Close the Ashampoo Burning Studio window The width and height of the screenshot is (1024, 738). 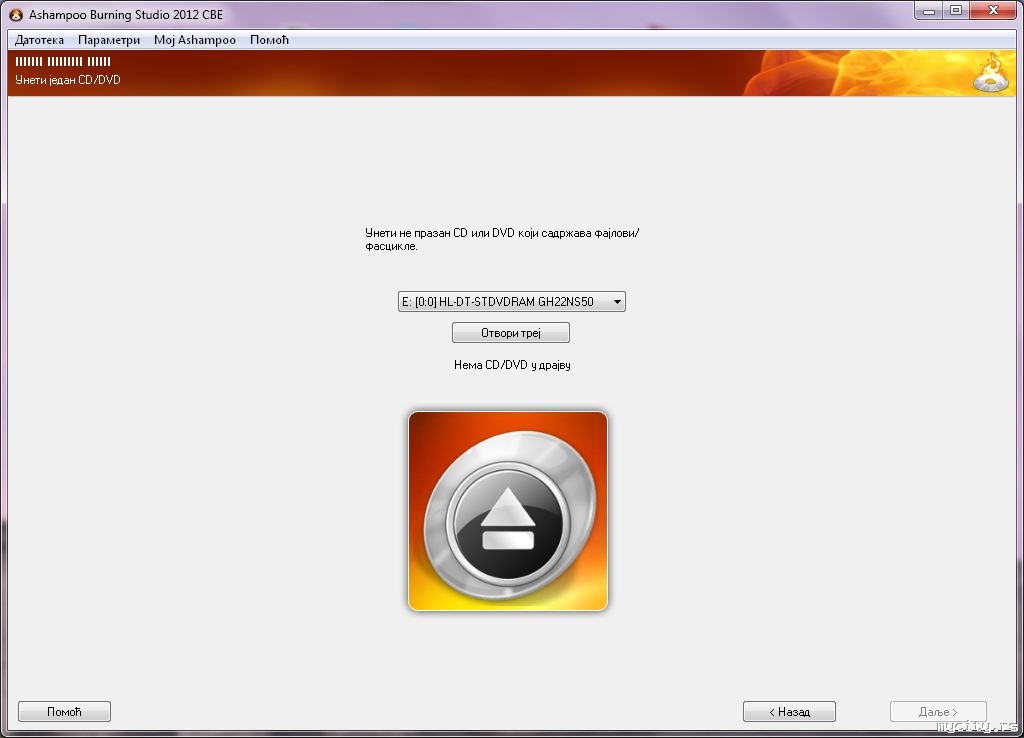[x=993, y=10]
